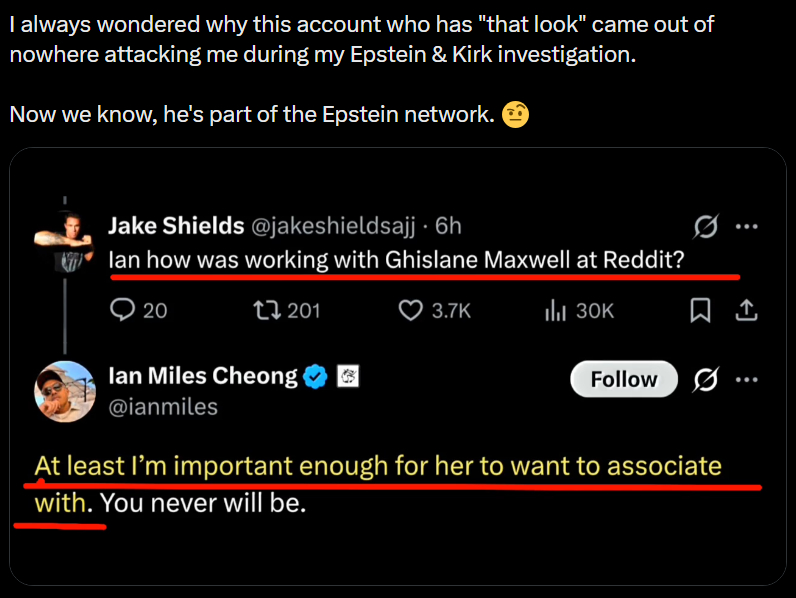The height and width of the screenshot is (598, 796).
Task: Like the Jake Shields tweet
Action: click(412, 311)
